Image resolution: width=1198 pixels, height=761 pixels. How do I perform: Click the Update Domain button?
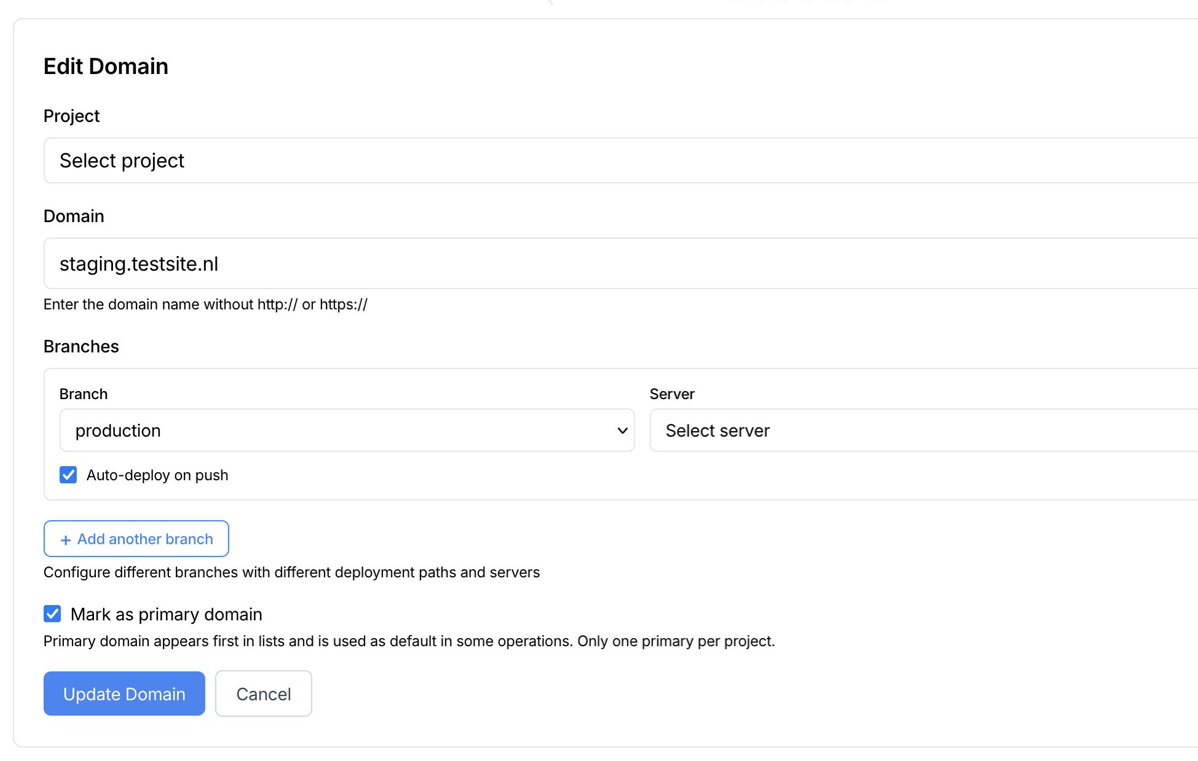[124, 693]
